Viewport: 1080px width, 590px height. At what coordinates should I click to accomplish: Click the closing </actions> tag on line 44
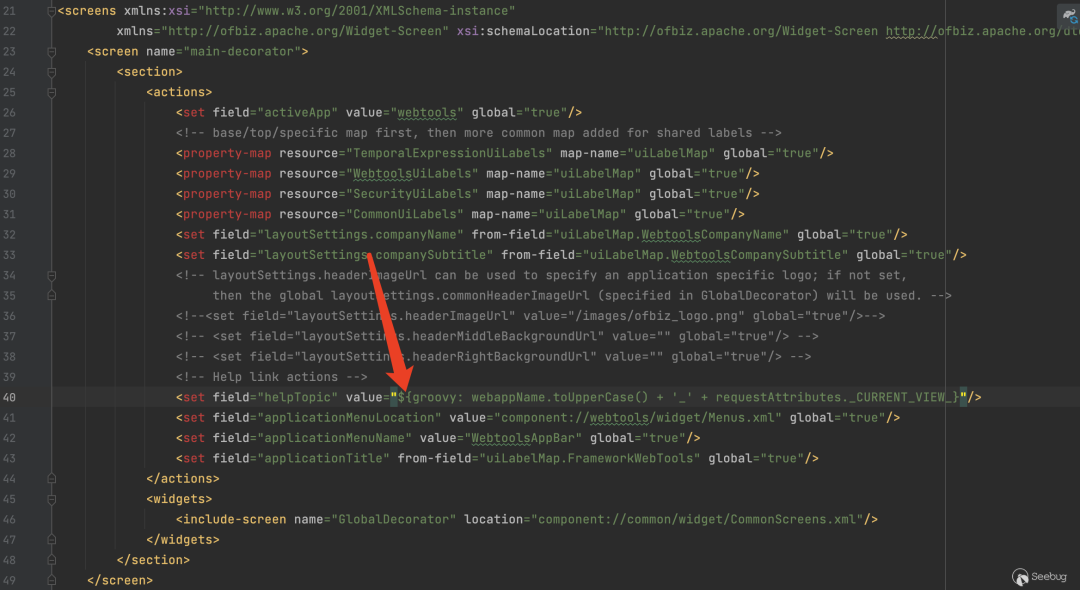click(x=183, y=478)
